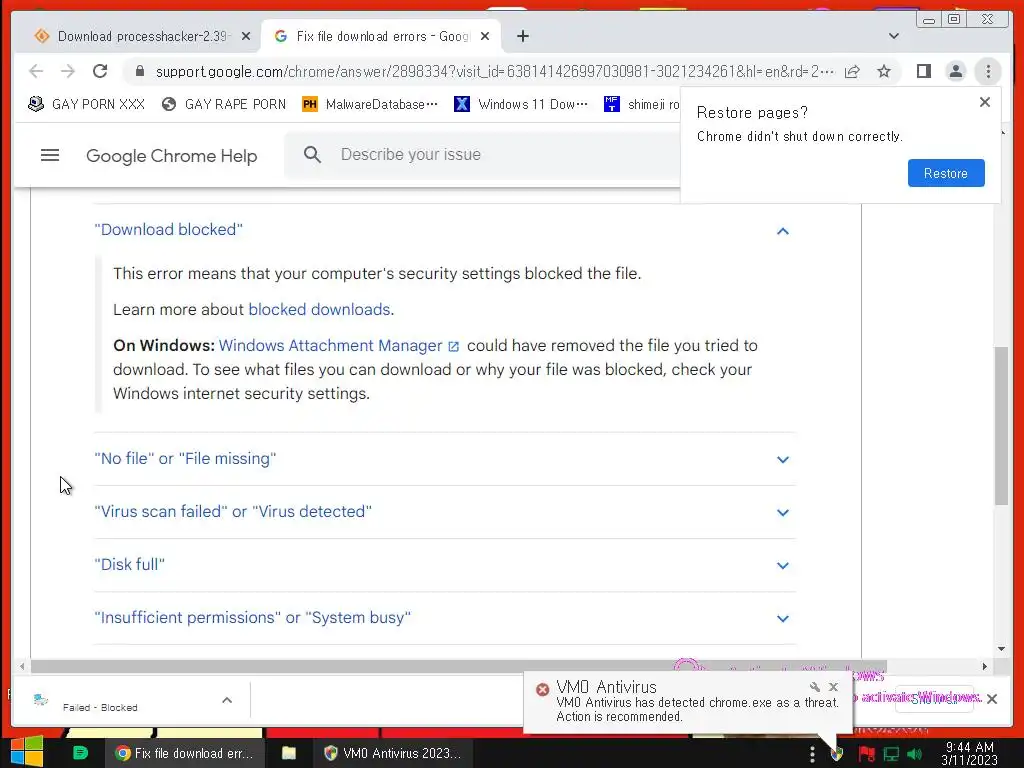Click the "Download blocked" heading

[168, 229]
